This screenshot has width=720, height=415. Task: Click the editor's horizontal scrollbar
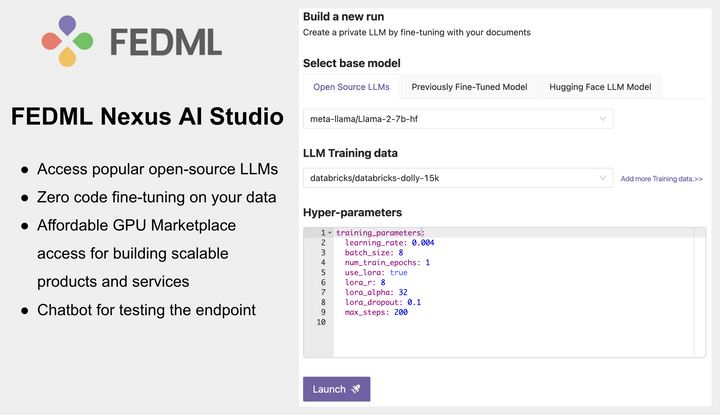click(510, 352)
